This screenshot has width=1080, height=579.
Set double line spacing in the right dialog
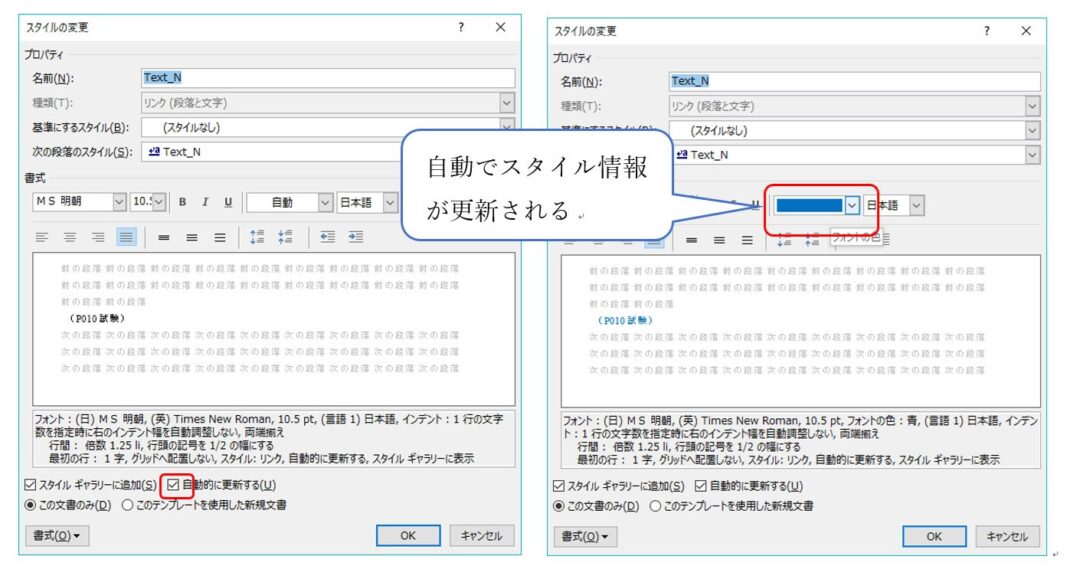[747, 240]
